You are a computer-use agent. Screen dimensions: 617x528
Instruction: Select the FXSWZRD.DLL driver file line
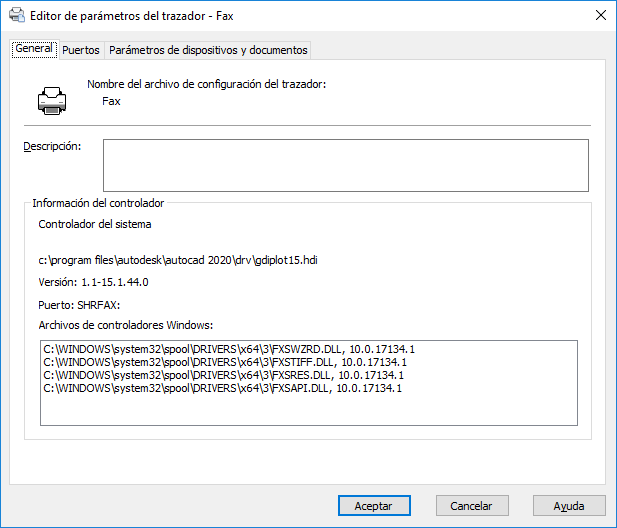tap(228, 349)
